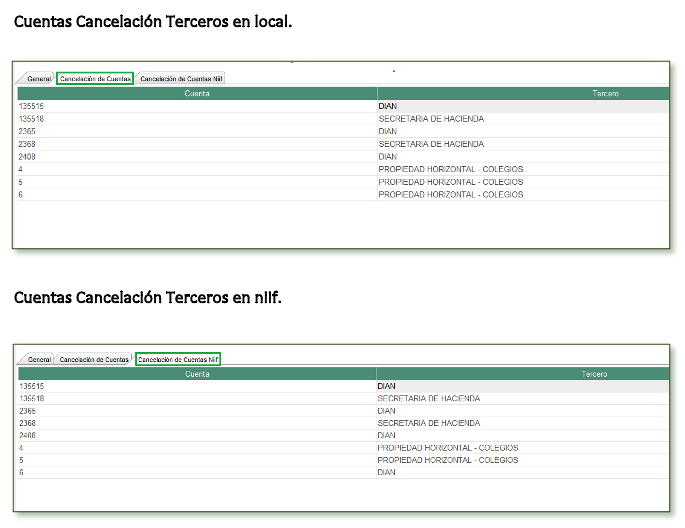
Task: Switch to Cancelación de Cuentas tab in niif panel
Action: click(x=94, y=359)
